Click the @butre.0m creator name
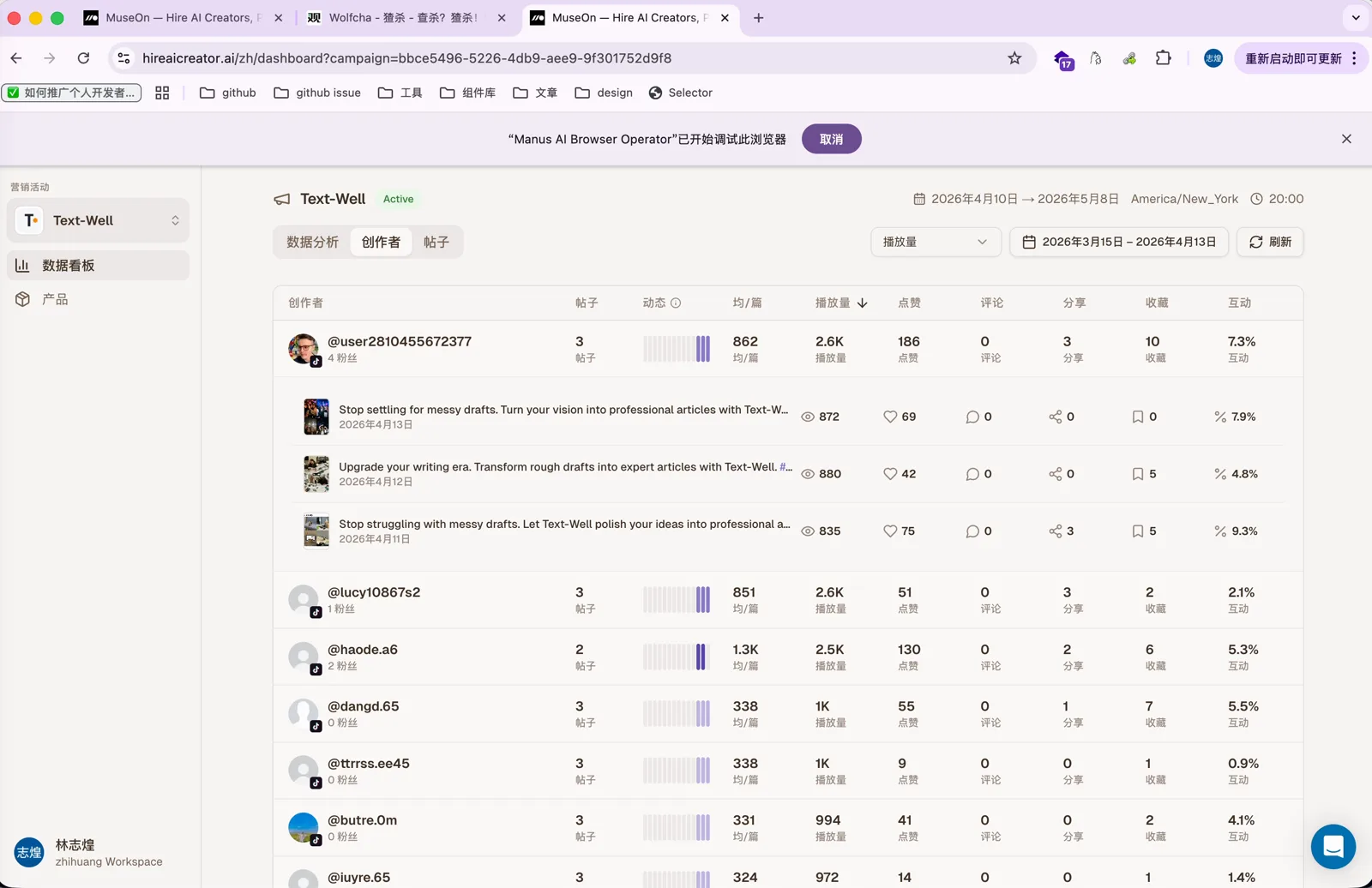Screen dimensions: 1372x888 point(362,820)
